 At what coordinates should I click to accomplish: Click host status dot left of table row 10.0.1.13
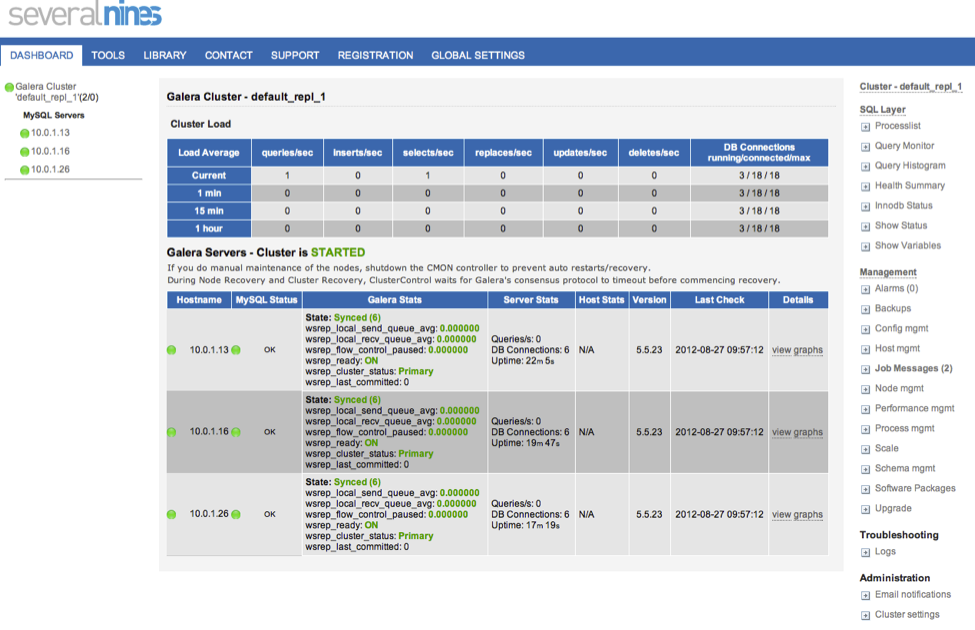point(172,350)
